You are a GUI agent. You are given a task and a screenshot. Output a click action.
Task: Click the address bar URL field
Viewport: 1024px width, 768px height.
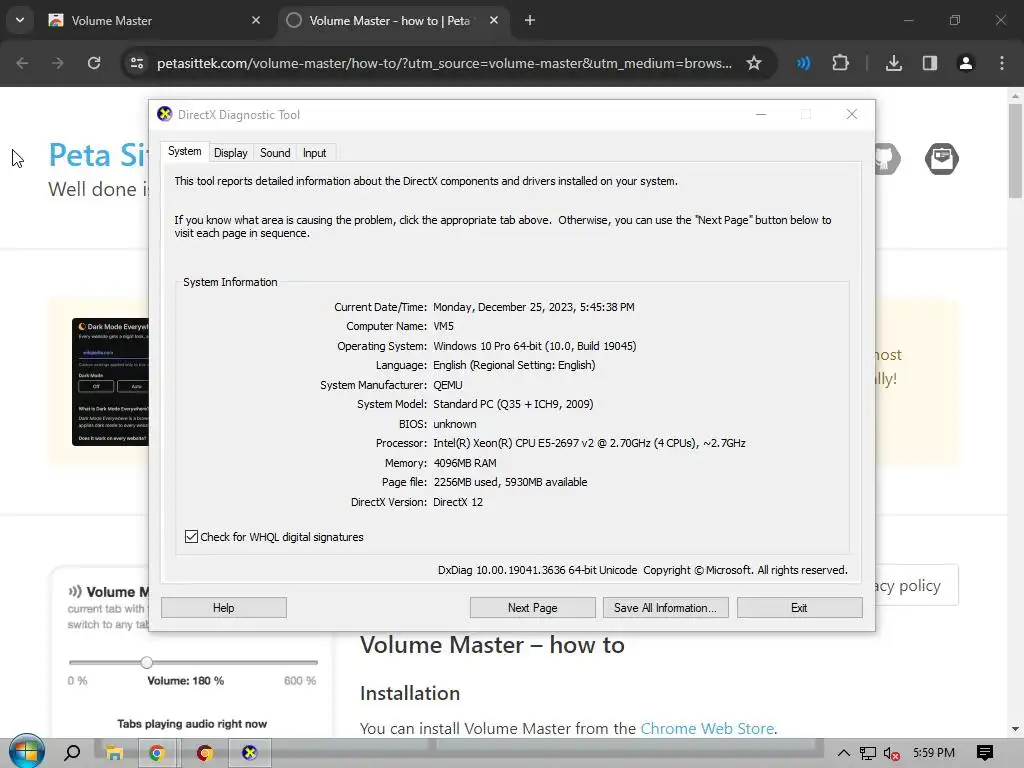coord(444,63)
